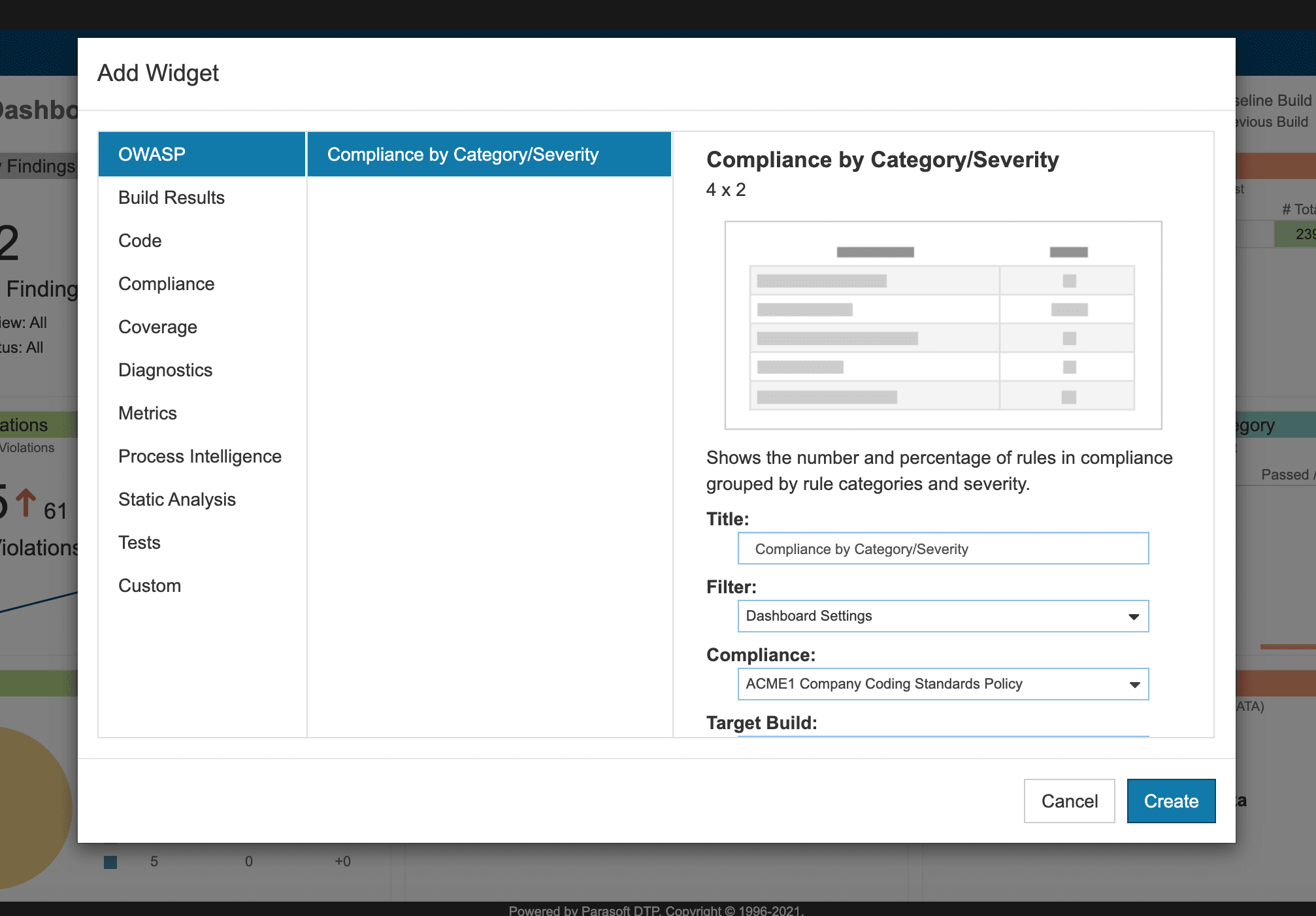The image size is (1316, 916).
Task: Open the Metrics category
Action: point(202,413)
